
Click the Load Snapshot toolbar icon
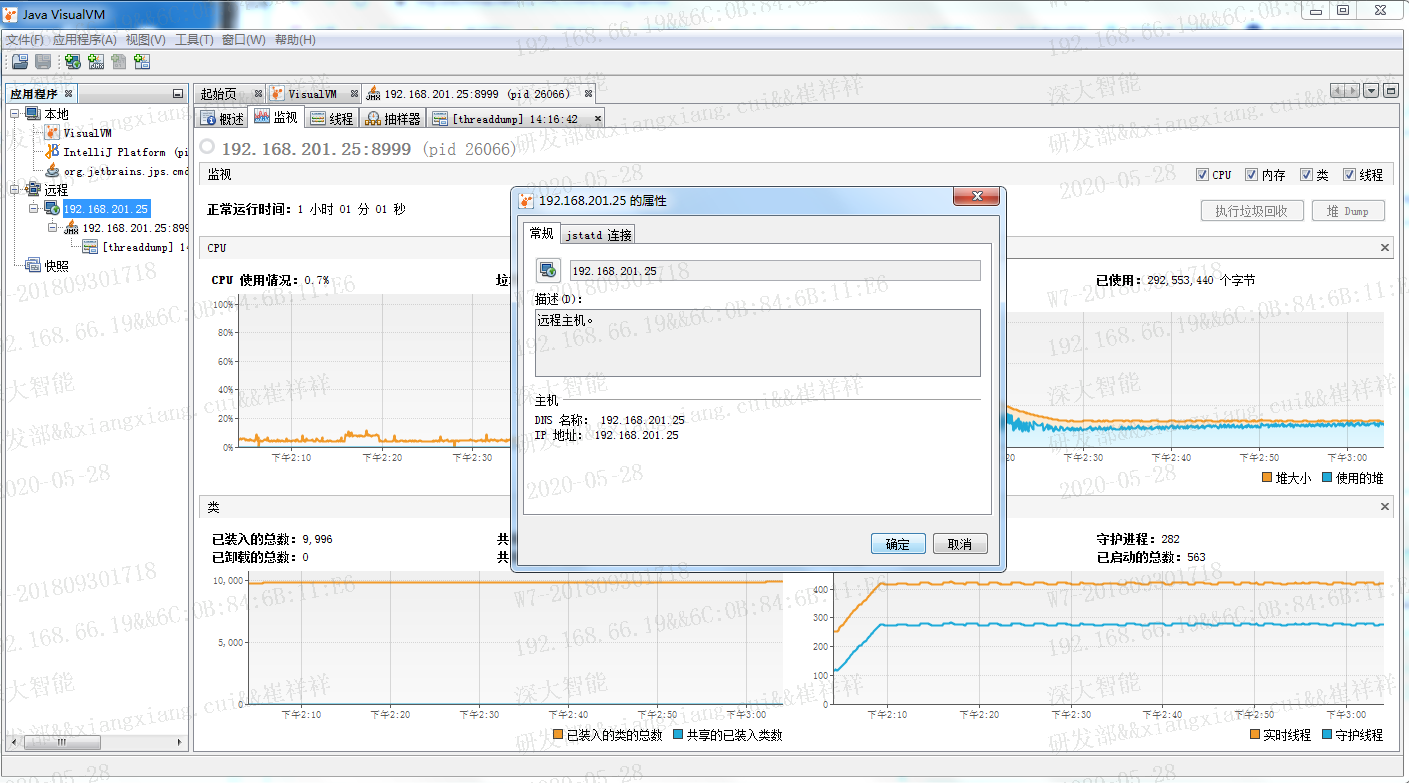(x=20, y=62)
